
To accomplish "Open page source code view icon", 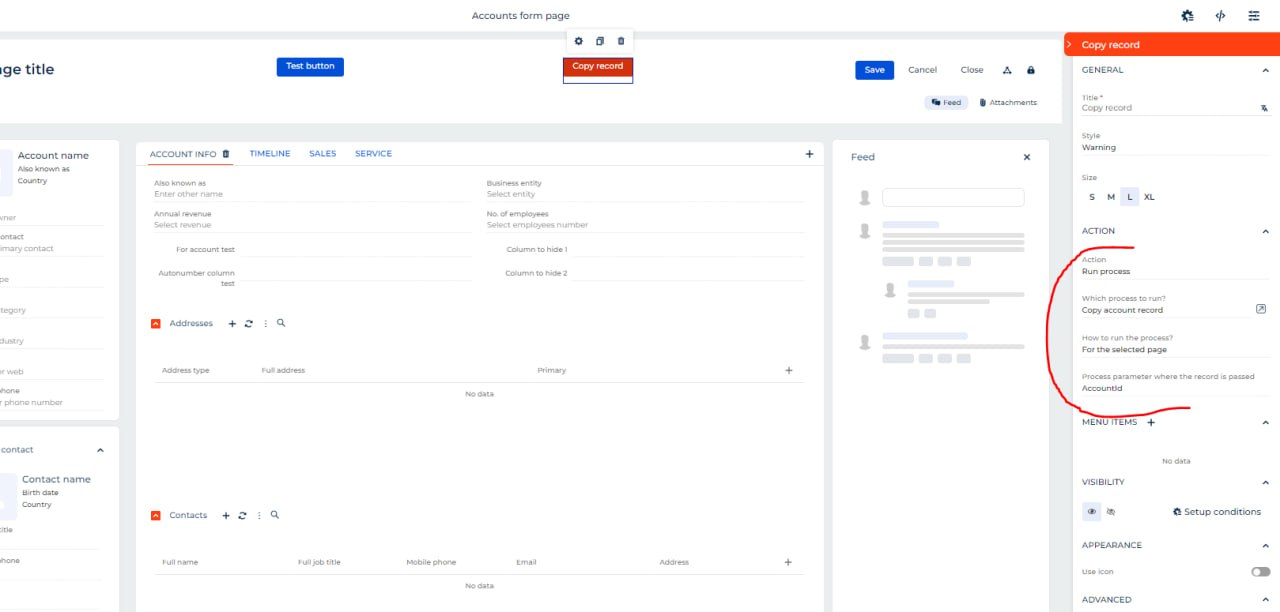I will pos(1220,15).
